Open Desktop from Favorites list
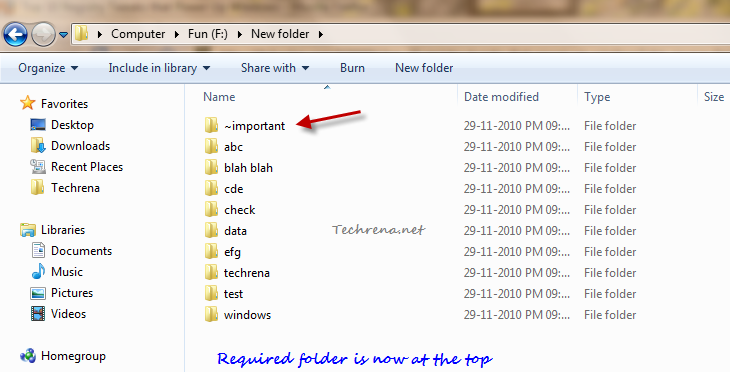 click(x=72, y=125)
